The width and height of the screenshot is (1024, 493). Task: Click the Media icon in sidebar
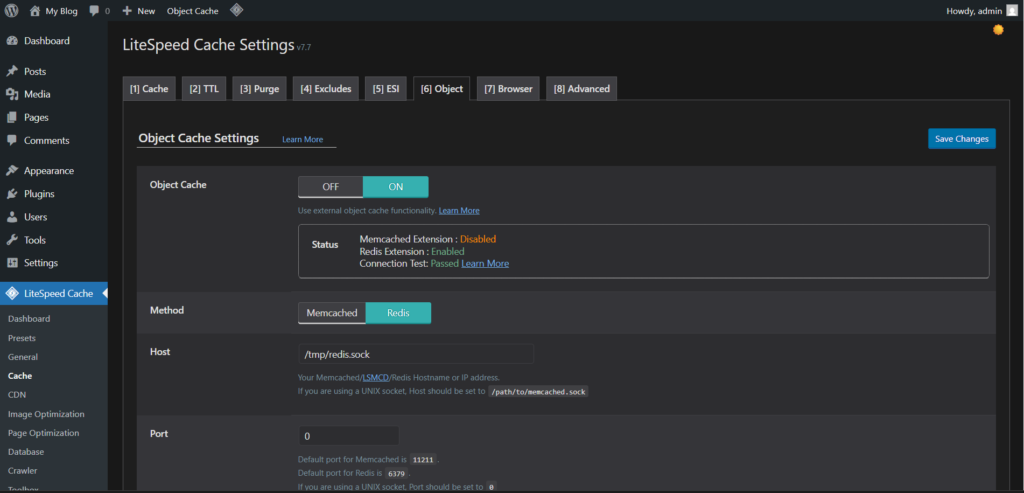pyautogui.click(x=12, y=94)
